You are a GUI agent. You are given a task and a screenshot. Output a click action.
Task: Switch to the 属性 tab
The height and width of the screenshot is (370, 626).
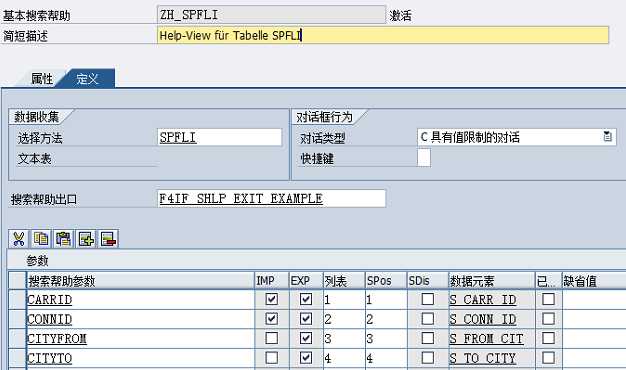click(42, 79)
